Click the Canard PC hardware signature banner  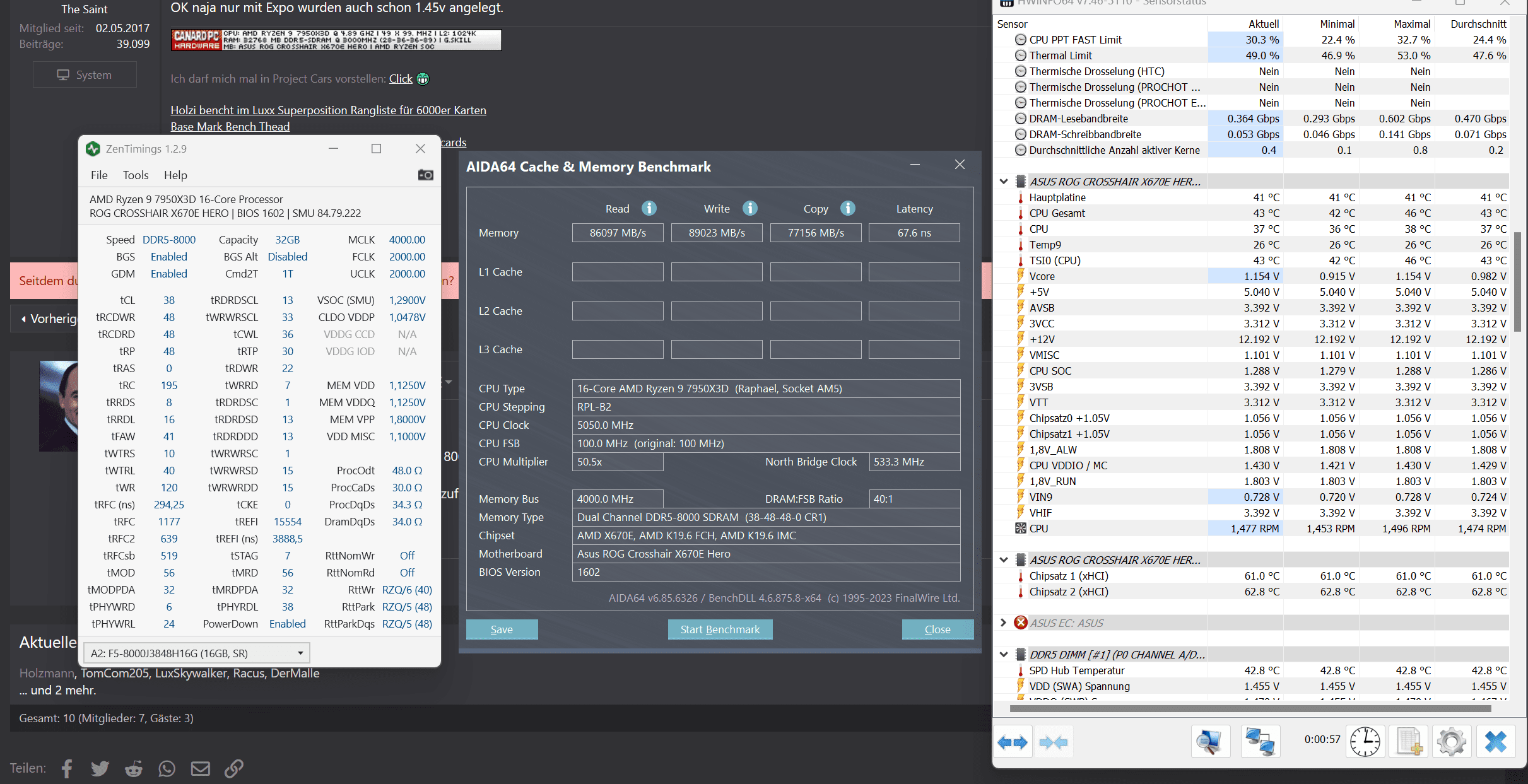(x=336, y=40)
